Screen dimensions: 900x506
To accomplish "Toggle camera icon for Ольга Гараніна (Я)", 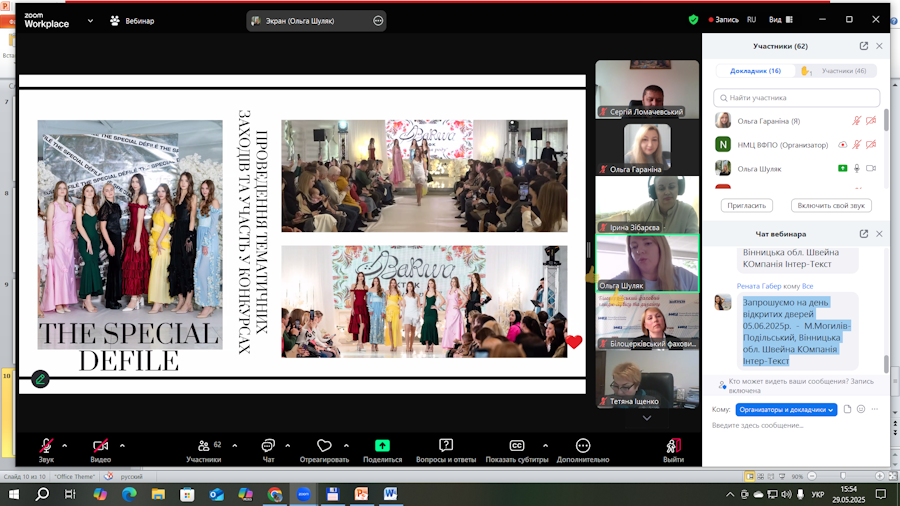I will pyautogui.click(x=871, y=120).
